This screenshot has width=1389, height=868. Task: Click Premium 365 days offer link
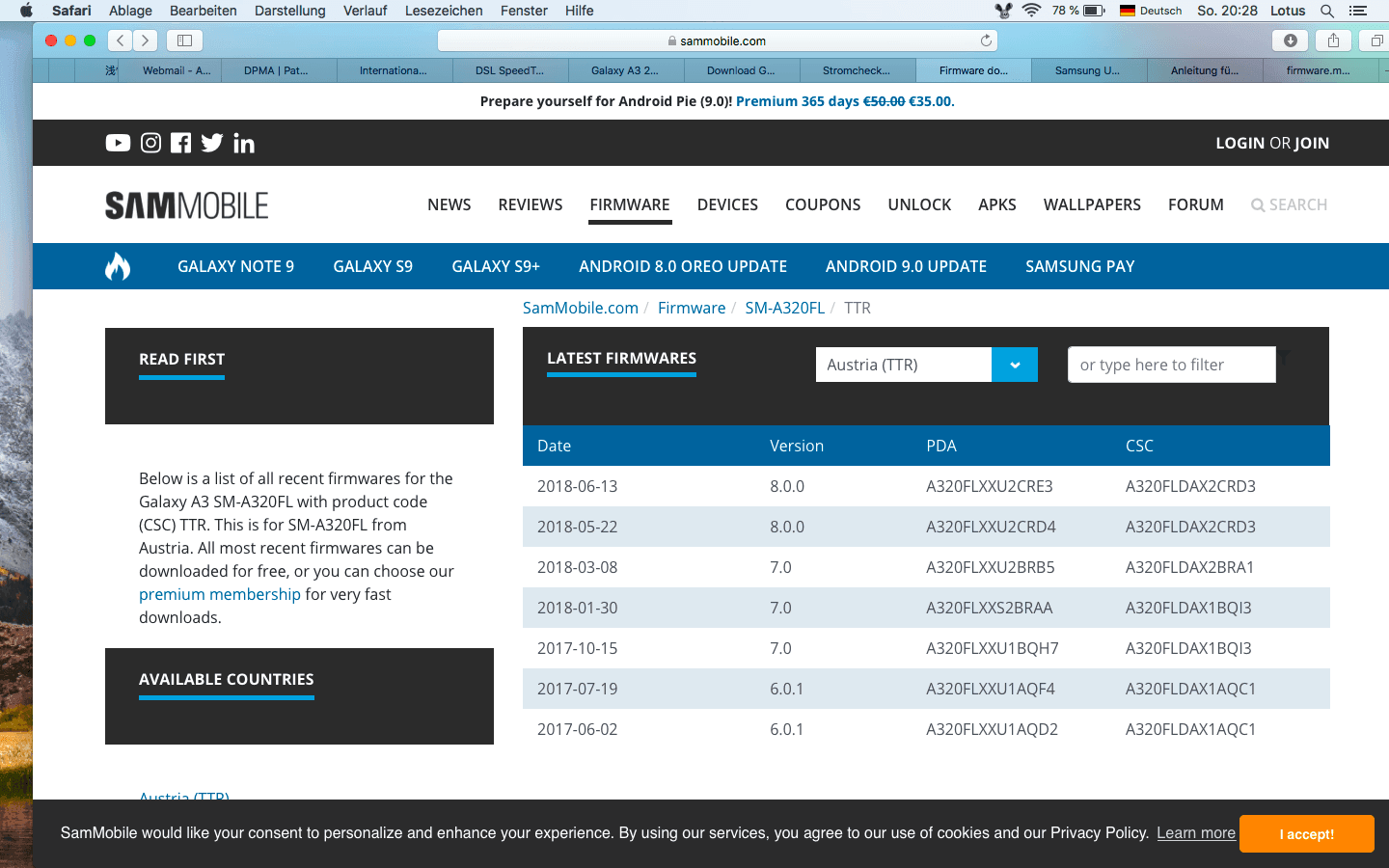pyautogui.click(x=845, y=101)
